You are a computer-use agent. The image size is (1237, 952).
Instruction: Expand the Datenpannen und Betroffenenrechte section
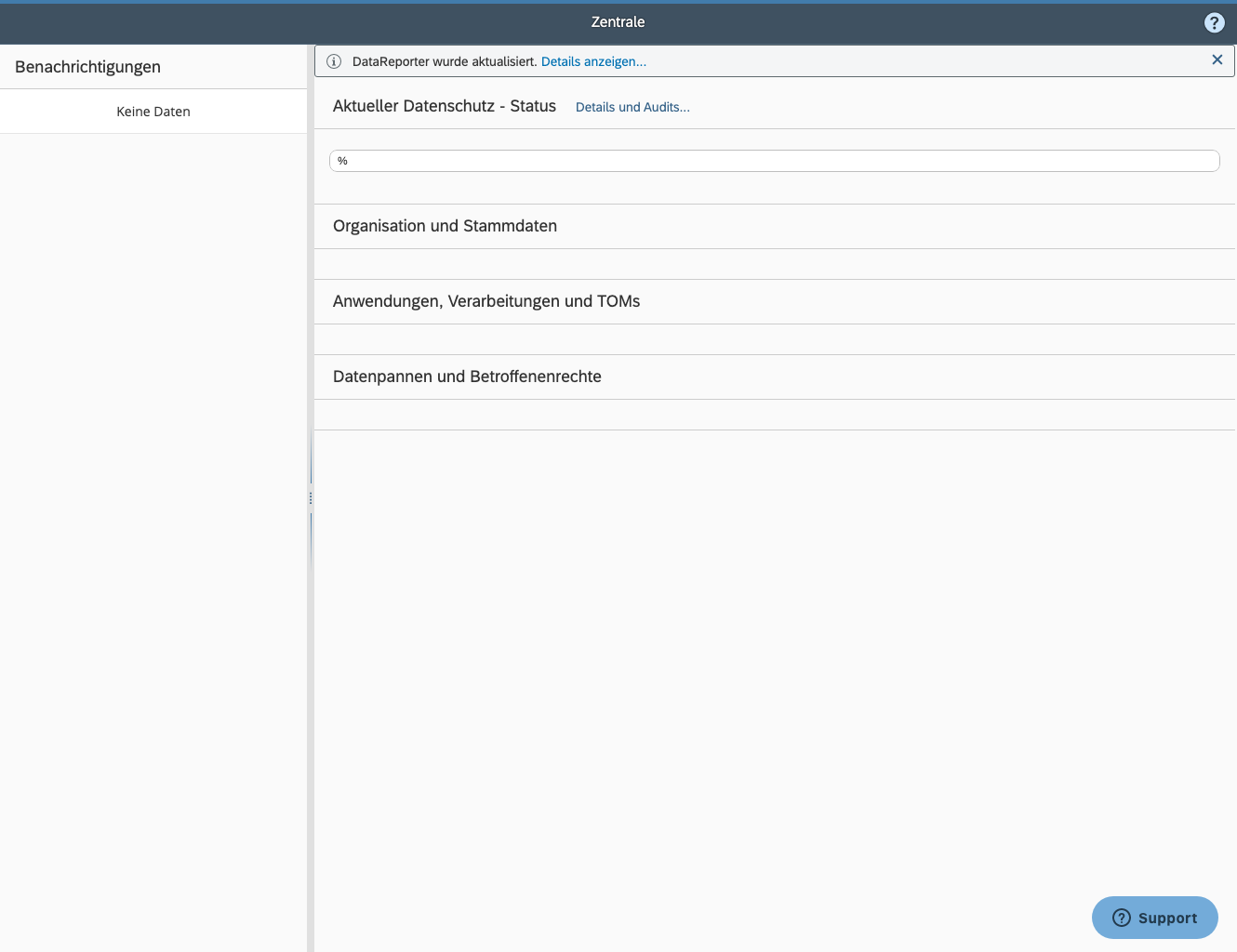466,377
